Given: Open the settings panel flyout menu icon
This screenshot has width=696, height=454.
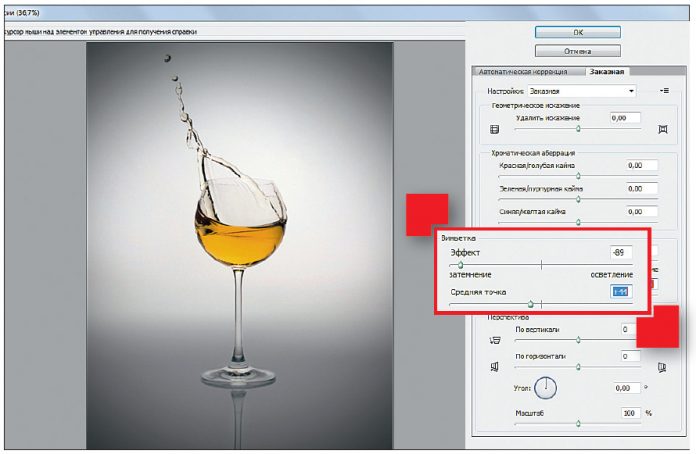Looking at the screenshot, I should coord(663,91).
